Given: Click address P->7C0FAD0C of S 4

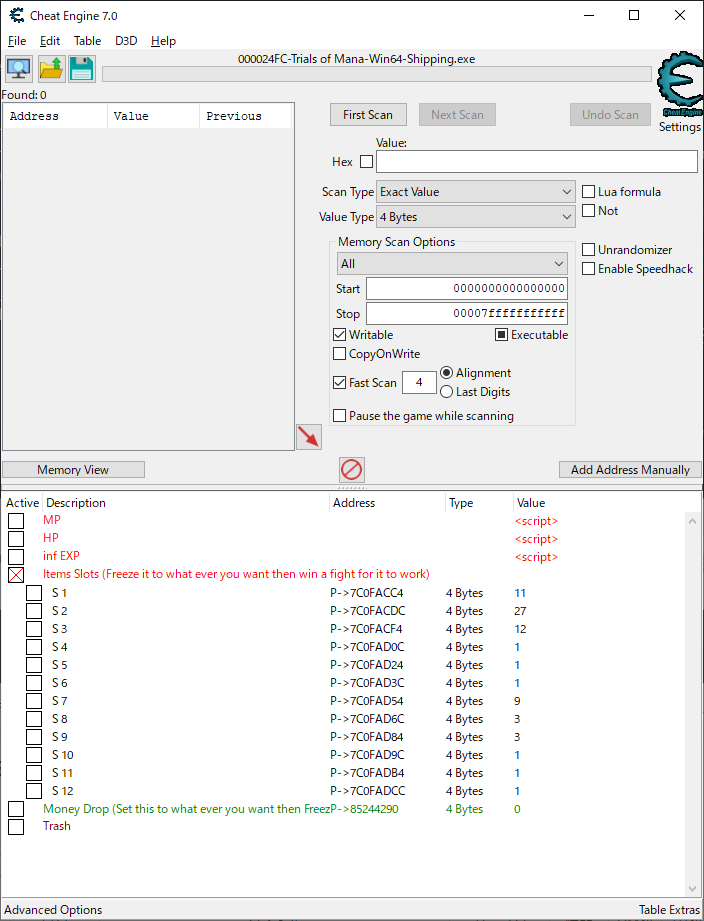Looking at the screenshot, I should [x=367, y=647].
